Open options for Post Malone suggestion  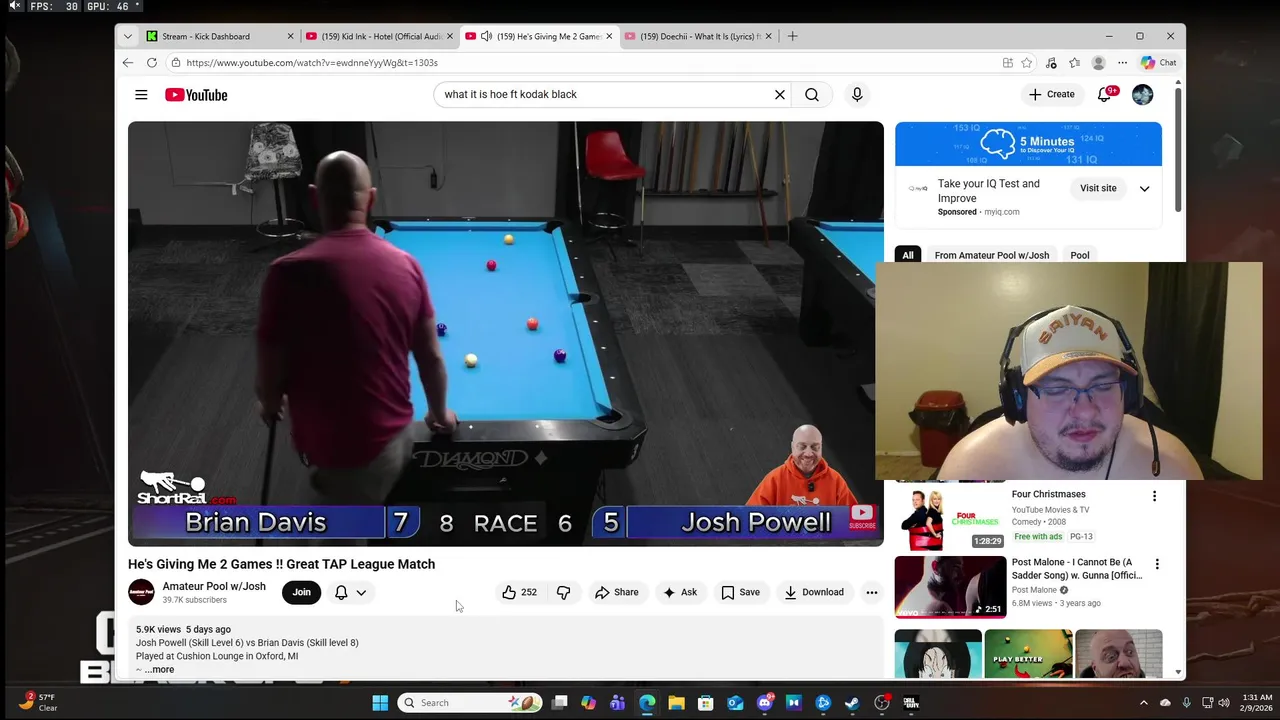point(1157,564)
